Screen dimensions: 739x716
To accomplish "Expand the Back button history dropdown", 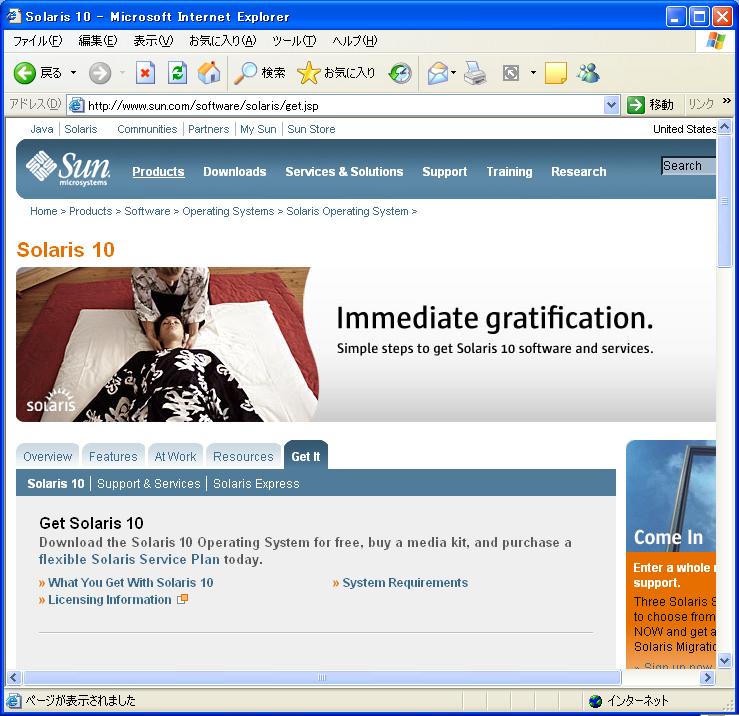I will coord(74,73).
